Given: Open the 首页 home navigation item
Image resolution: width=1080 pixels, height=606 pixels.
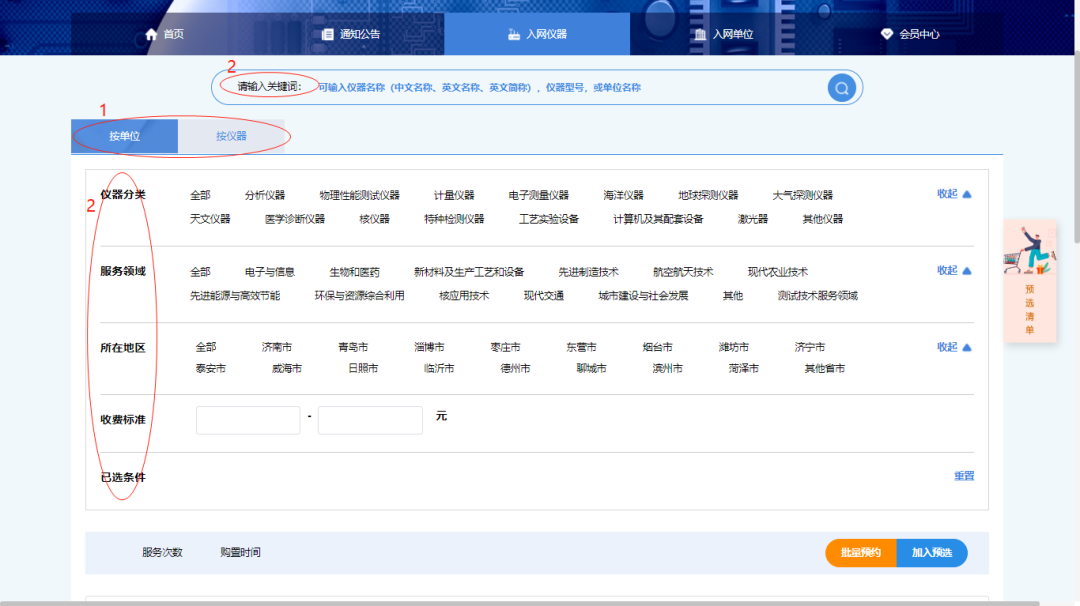Looking at the screenshot, I should click(164, 34).
